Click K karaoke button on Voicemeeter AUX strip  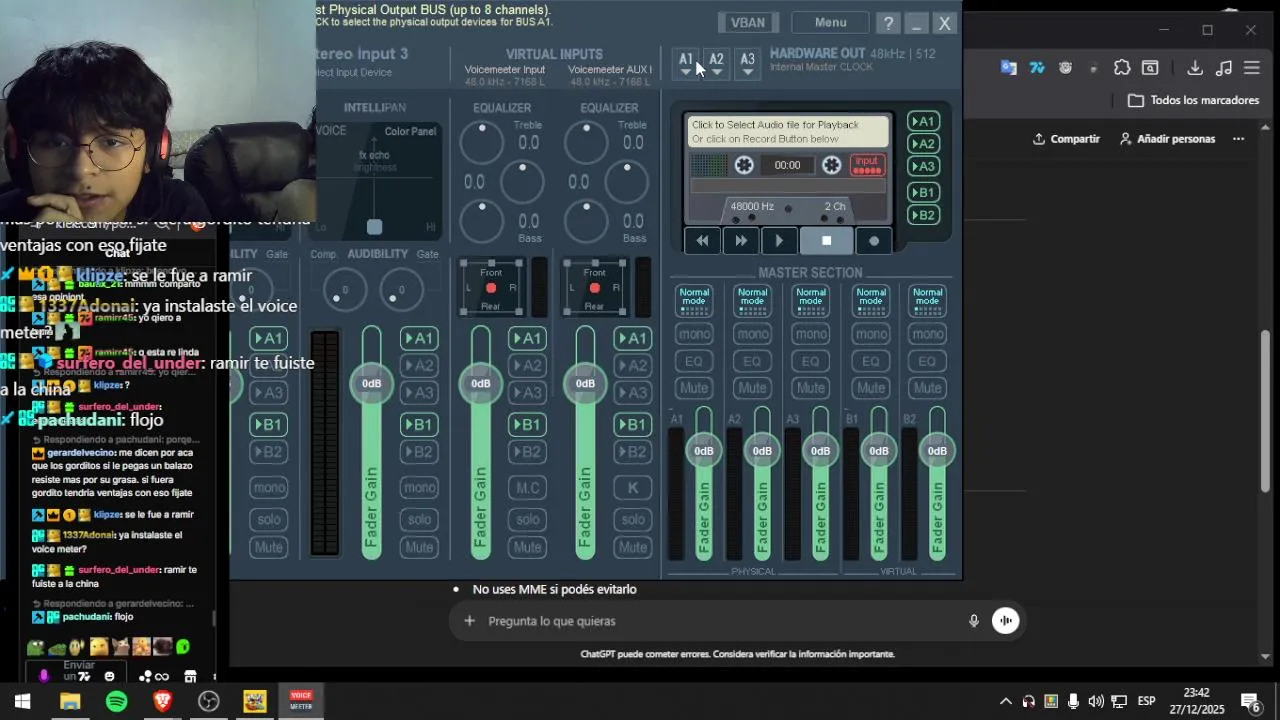click(632, 488)
